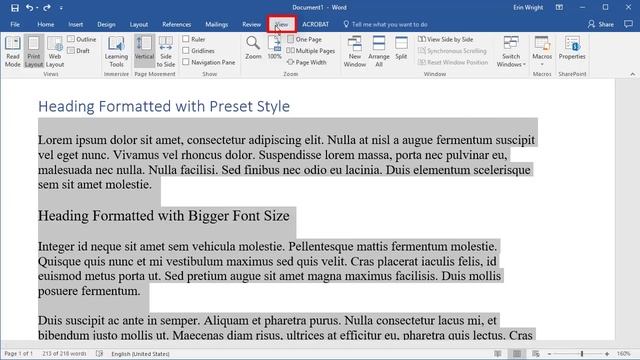Click Arrange All windows
Image resolution: width=640 pixels, height=360 pixels.
click(379, 51)
